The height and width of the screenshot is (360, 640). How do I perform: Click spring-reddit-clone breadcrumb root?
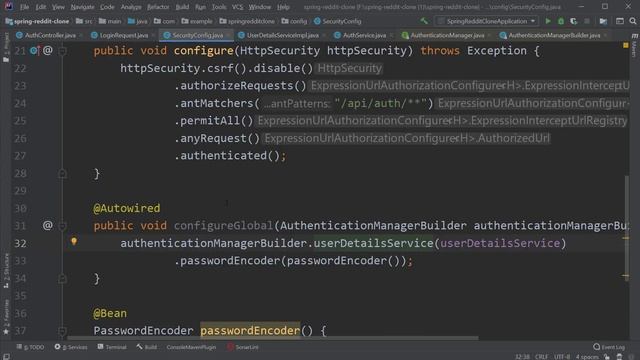point(37,21)
